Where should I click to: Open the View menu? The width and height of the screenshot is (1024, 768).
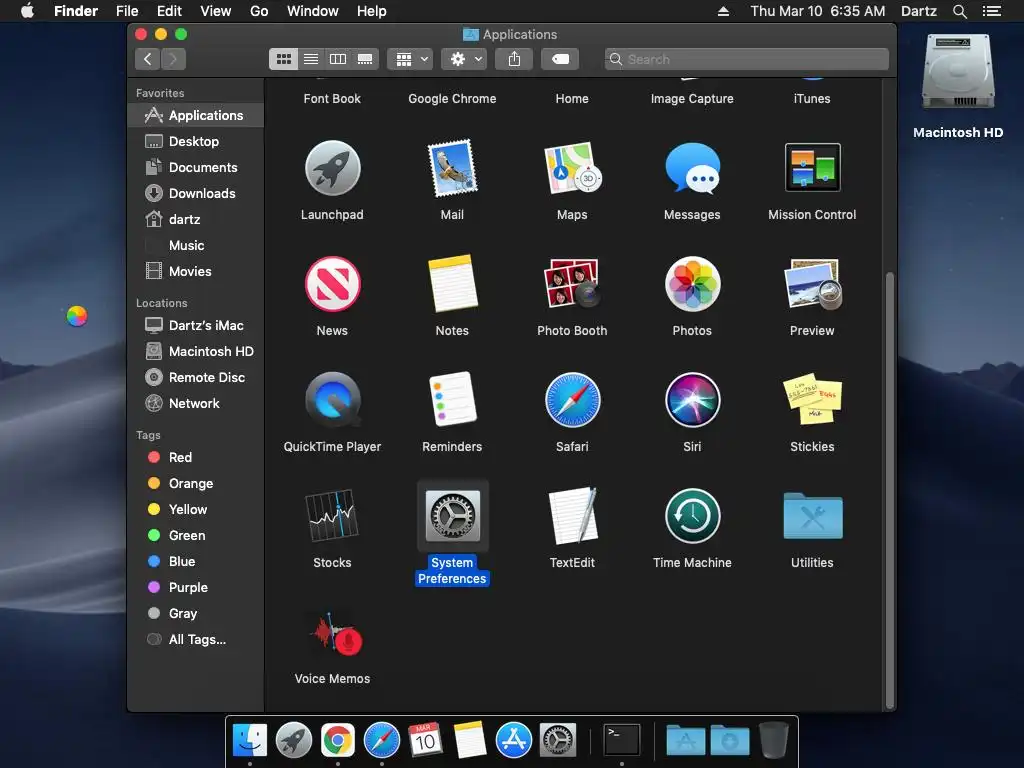pos(216,11)
